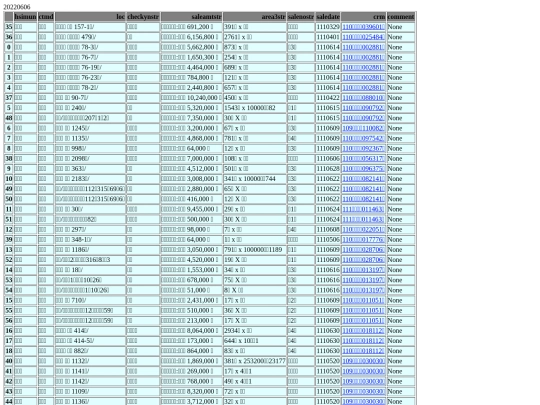Select the amount cell showing 8,064,000
Viewport: 540px width, 405px height.
coord(191,331)
